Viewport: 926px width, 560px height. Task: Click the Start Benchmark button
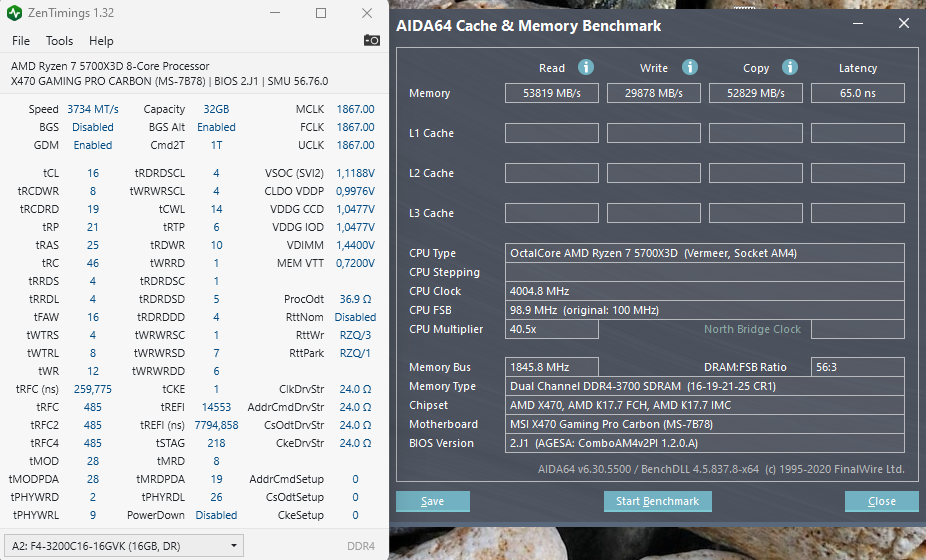657,501
